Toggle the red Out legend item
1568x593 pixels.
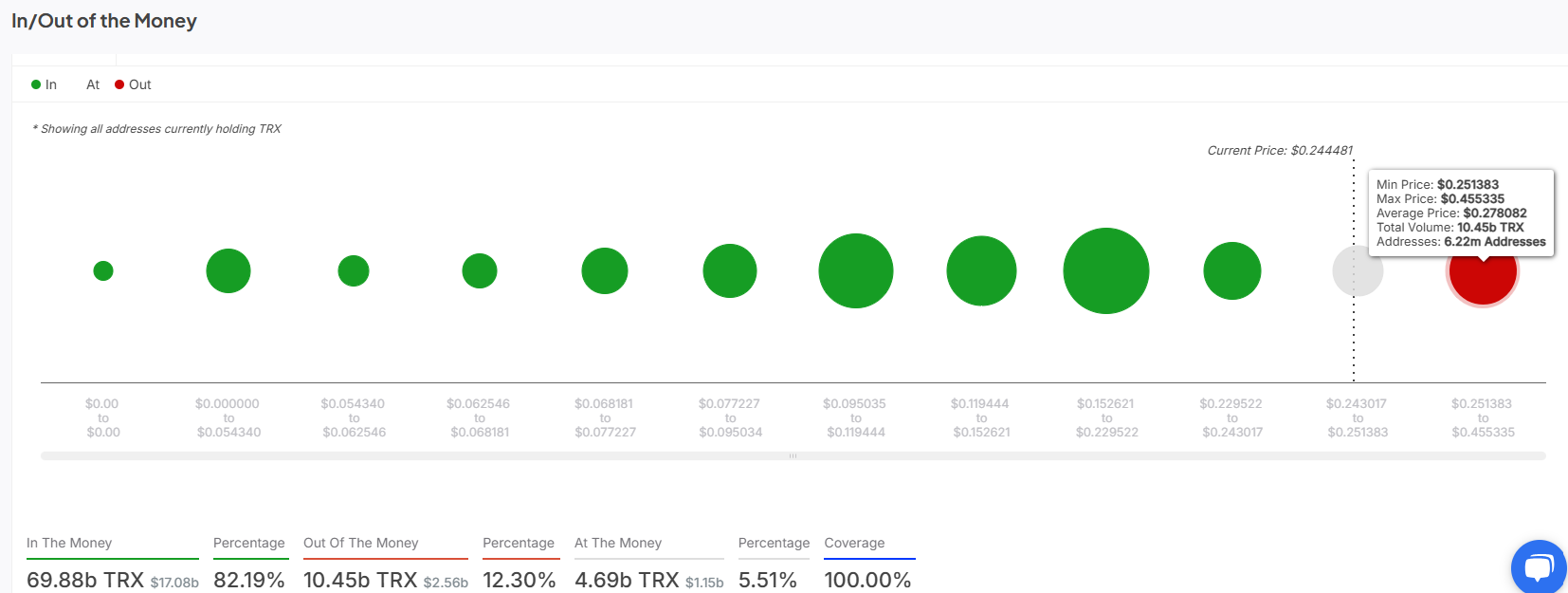(134, 84)
